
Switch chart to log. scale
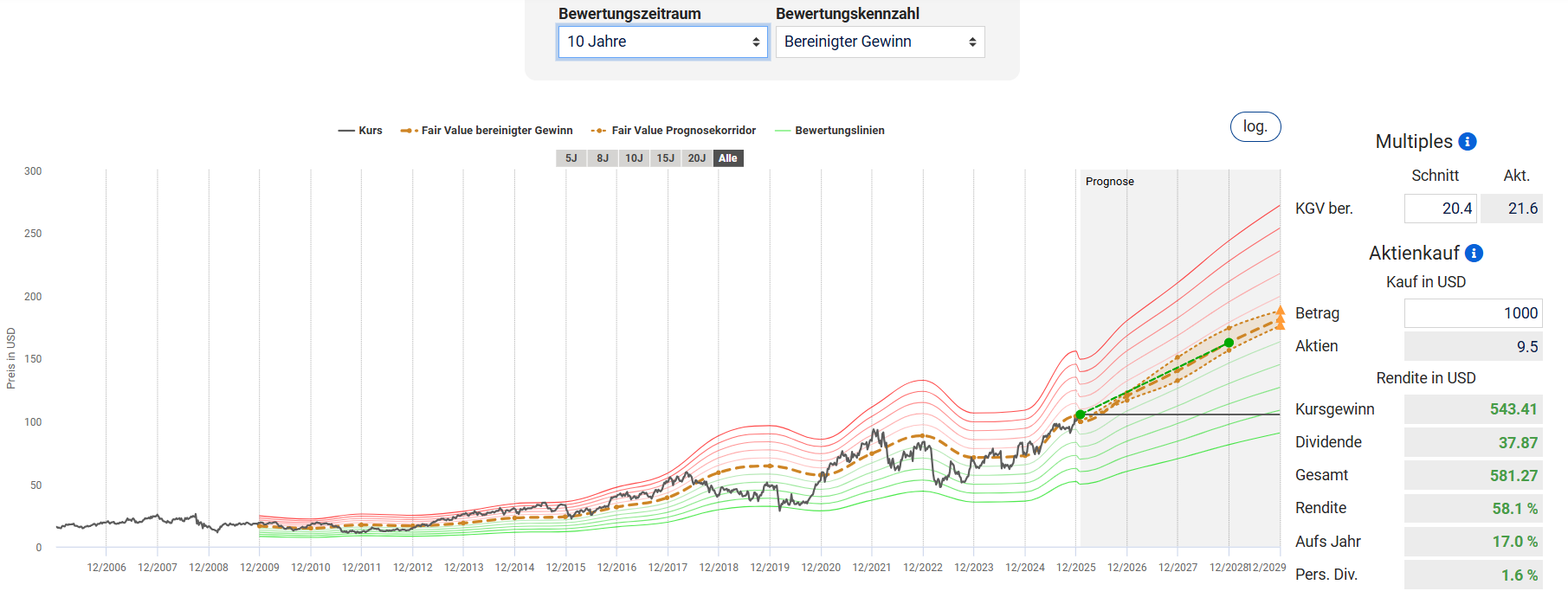[1255, 126]
